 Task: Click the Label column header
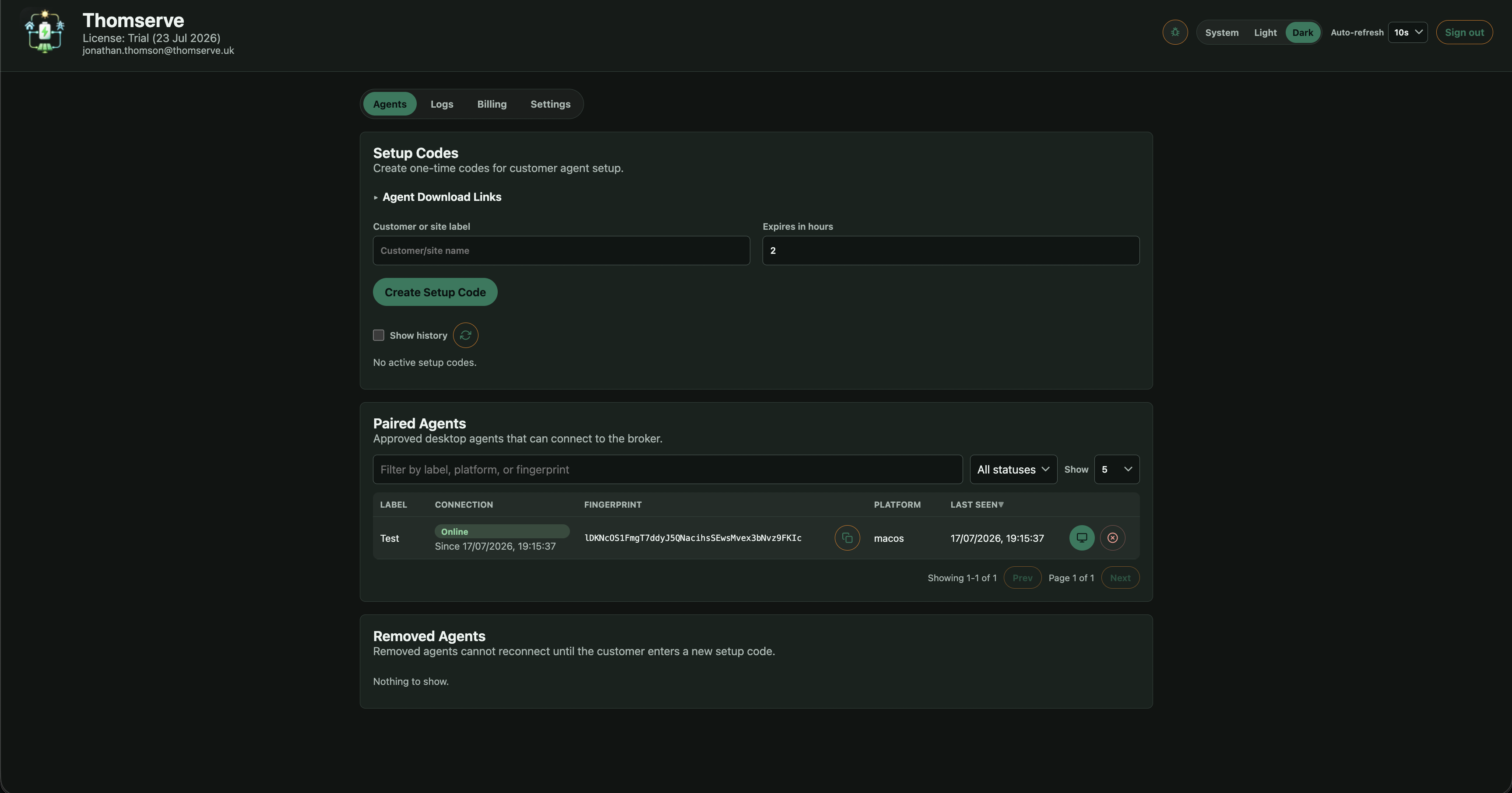pyautogui.click(x=393, y=505)
